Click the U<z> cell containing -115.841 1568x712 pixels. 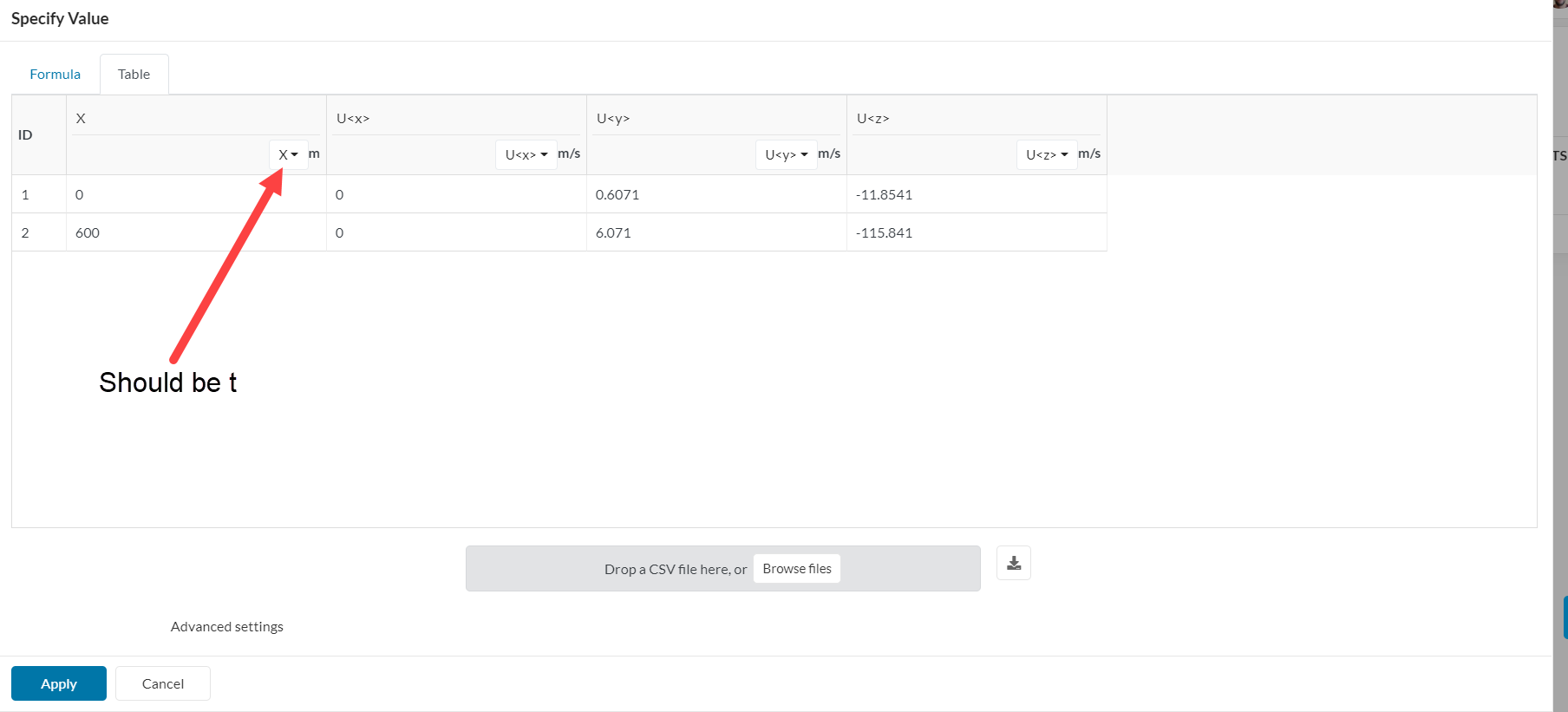[976, 232]
